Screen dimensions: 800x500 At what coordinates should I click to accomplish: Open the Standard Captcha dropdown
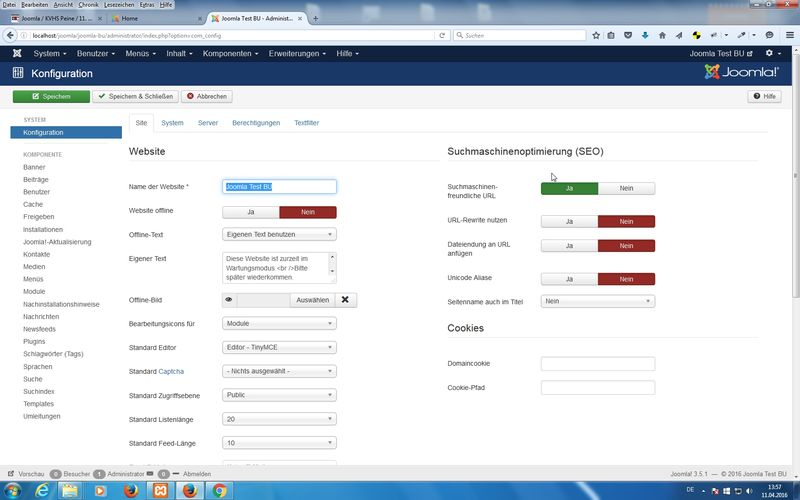pyautogui.click(x=279, y=371)
